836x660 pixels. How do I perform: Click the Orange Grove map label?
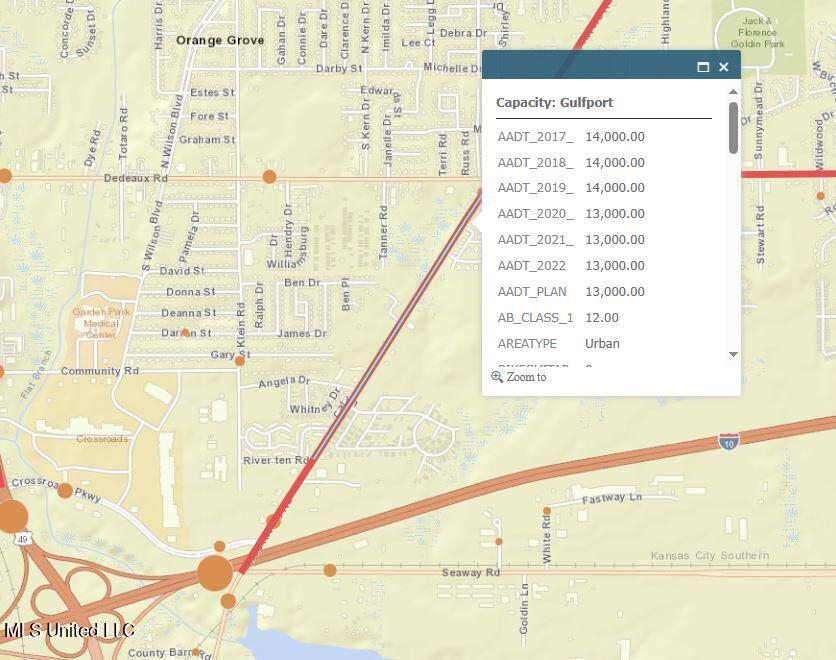[220, 41]
